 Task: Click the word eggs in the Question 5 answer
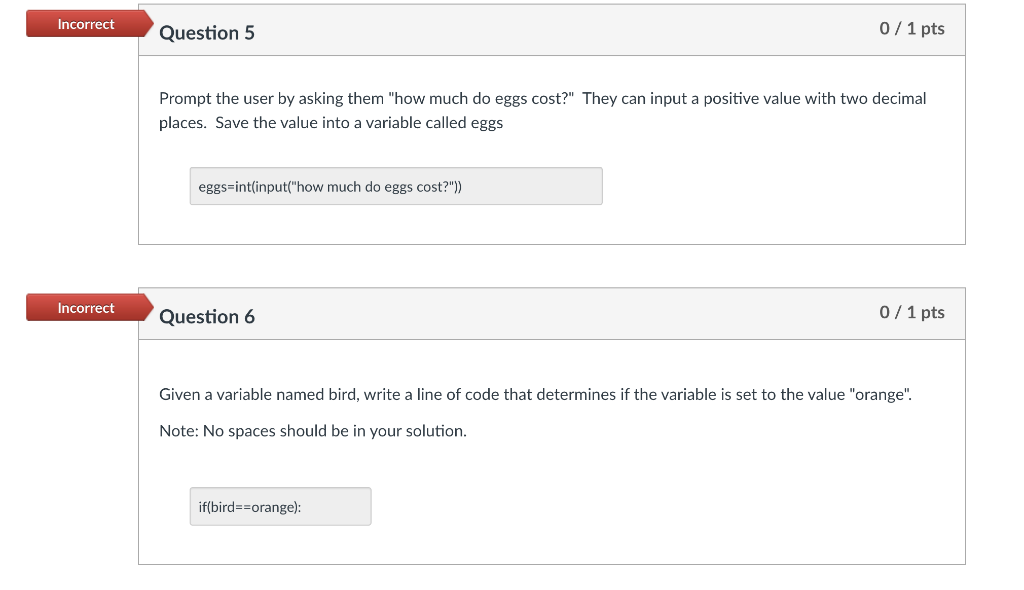(210, 186)
